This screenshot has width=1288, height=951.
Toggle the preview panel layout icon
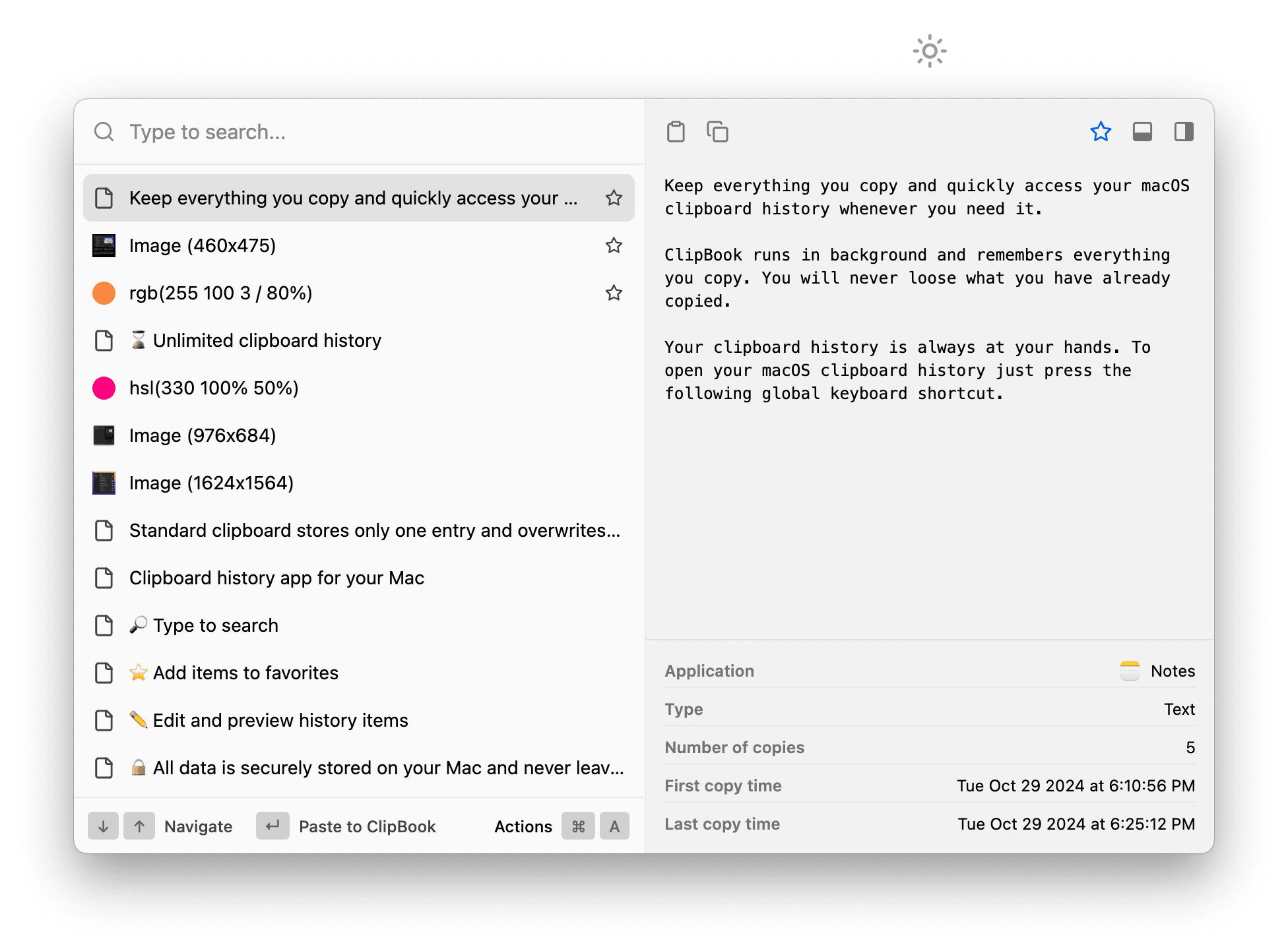click(x=1142, y=131)
